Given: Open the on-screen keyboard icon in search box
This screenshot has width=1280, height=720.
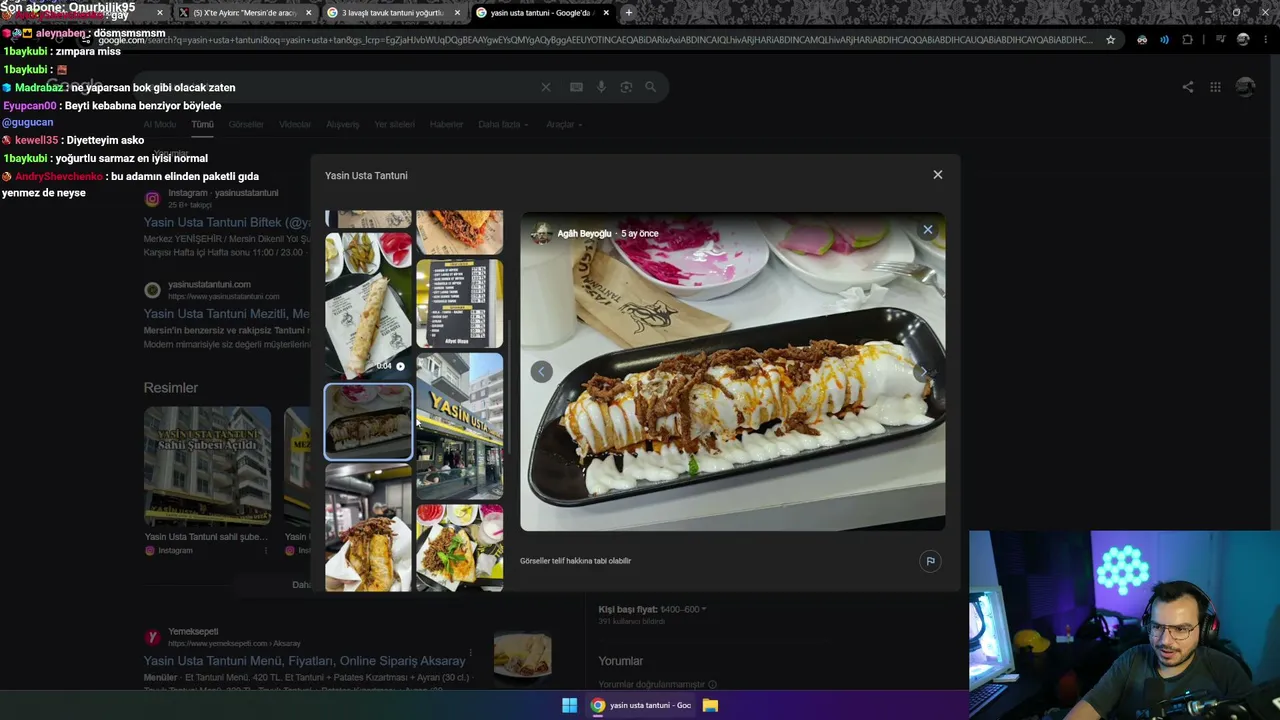Looking at the screenshot, I should point(576,87).
